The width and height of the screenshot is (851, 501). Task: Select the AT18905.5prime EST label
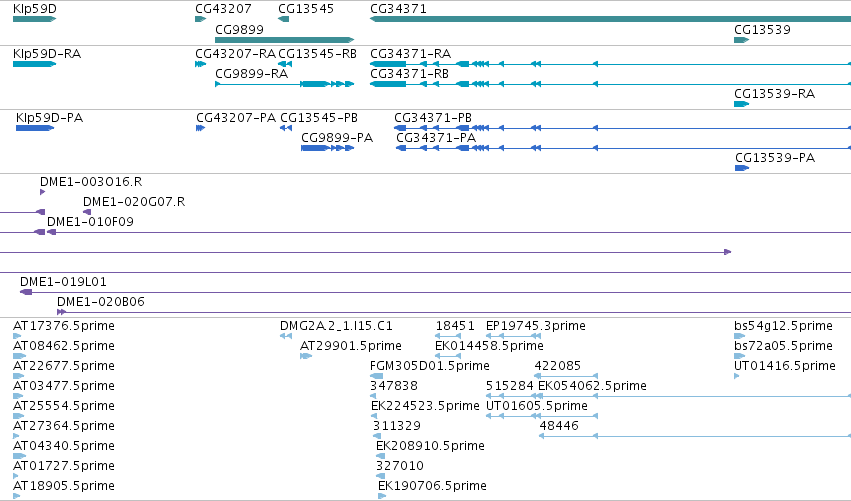64,486
